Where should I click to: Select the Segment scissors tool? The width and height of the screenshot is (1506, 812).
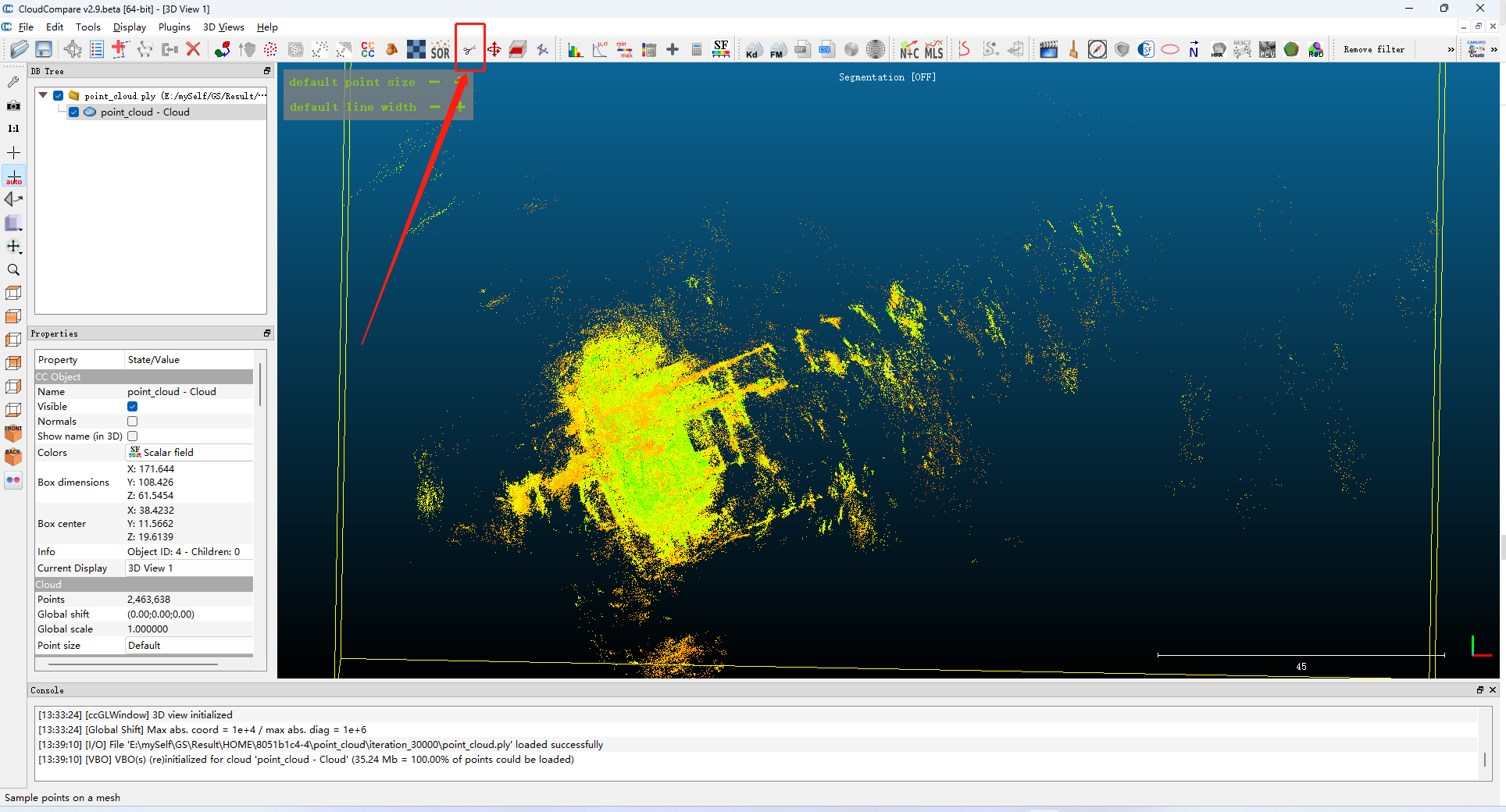(469, 50)
